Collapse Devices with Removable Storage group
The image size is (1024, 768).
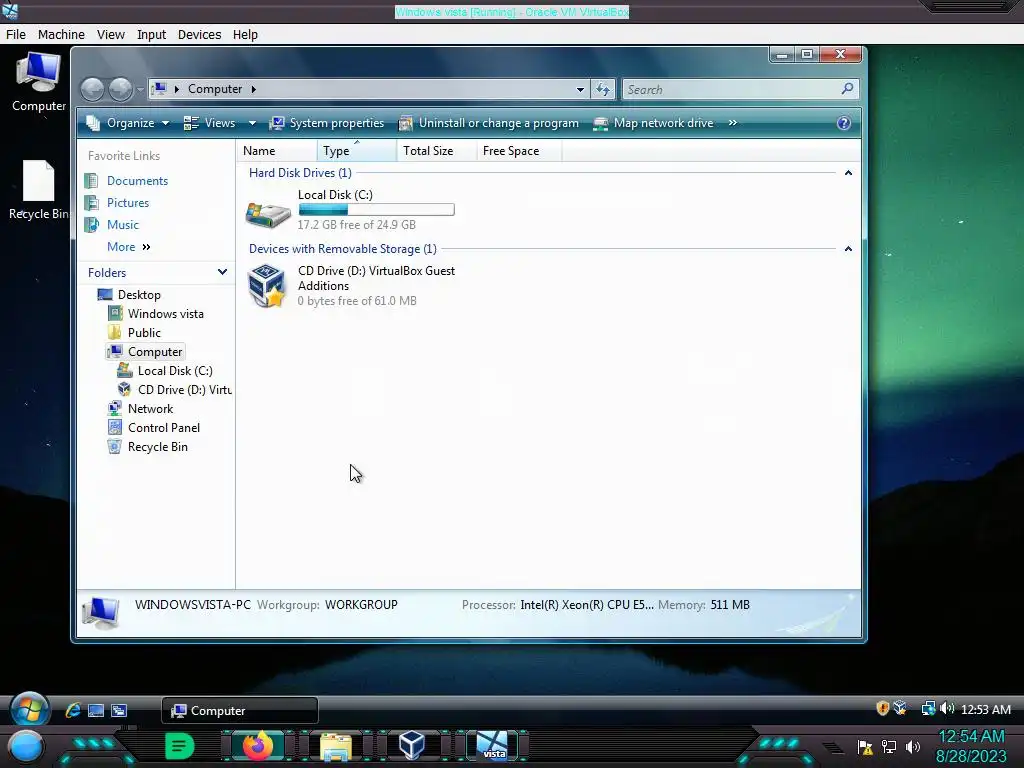click(x=848, y=249)
